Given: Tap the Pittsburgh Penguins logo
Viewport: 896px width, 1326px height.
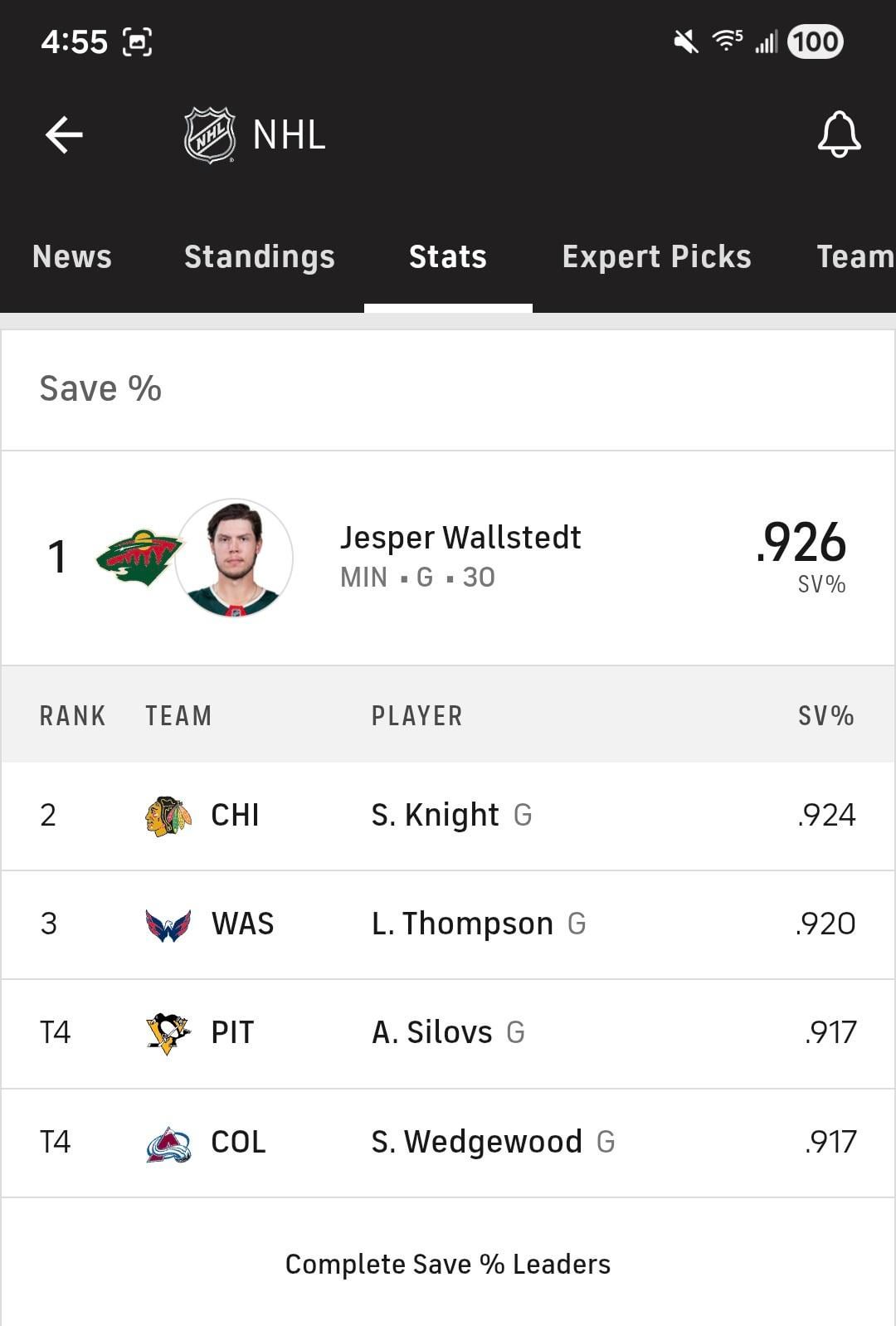Looking at the screenshot, I should point(168,1033).
